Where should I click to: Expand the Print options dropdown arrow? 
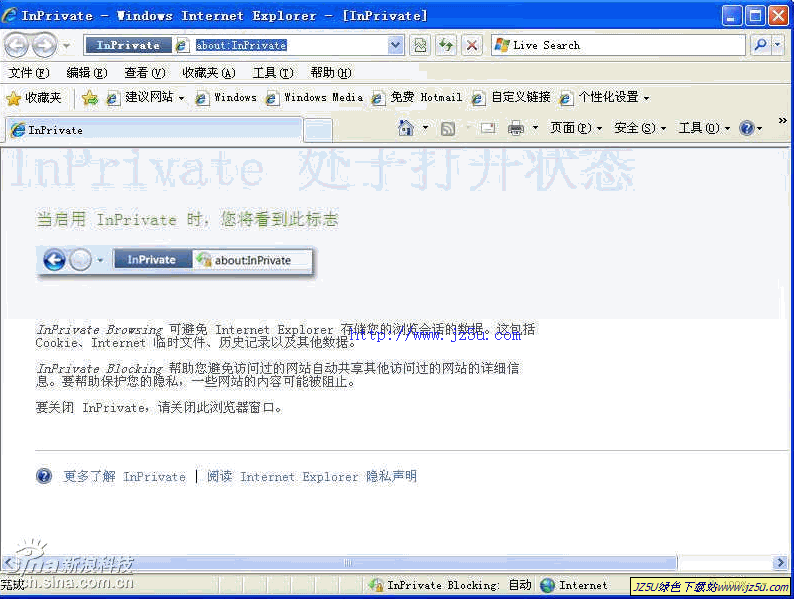click(535, 128)
